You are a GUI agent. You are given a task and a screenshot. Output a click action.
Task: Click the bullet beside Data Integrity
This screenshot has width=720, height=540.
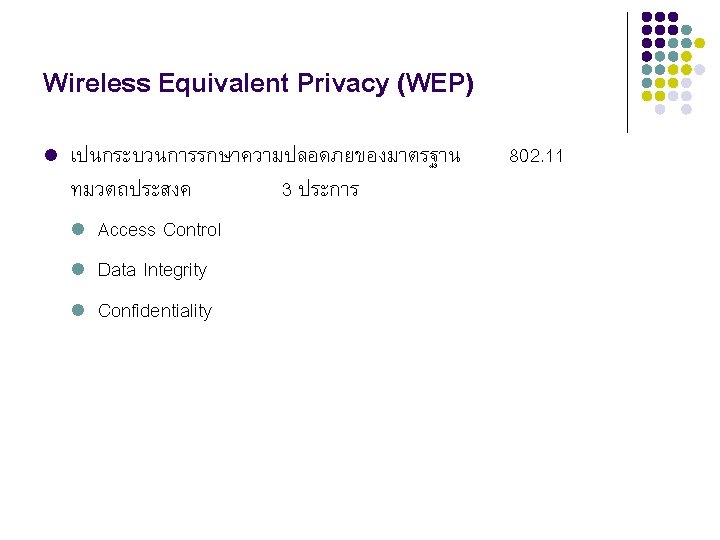pyautogui.click(x=77, y=270)
